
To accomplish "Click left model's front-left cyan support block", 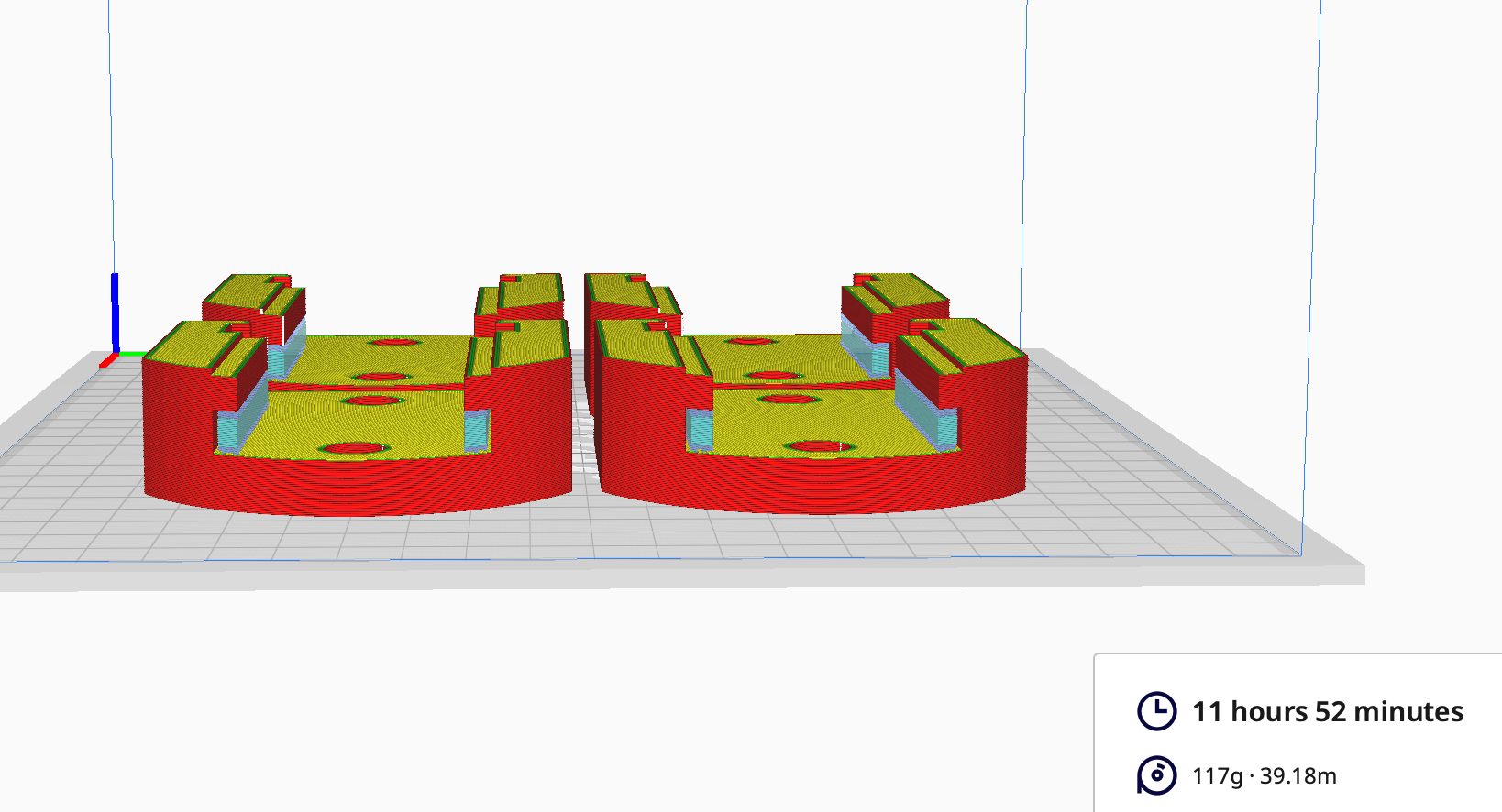I will pyautogui.click(x=228, y=431).
